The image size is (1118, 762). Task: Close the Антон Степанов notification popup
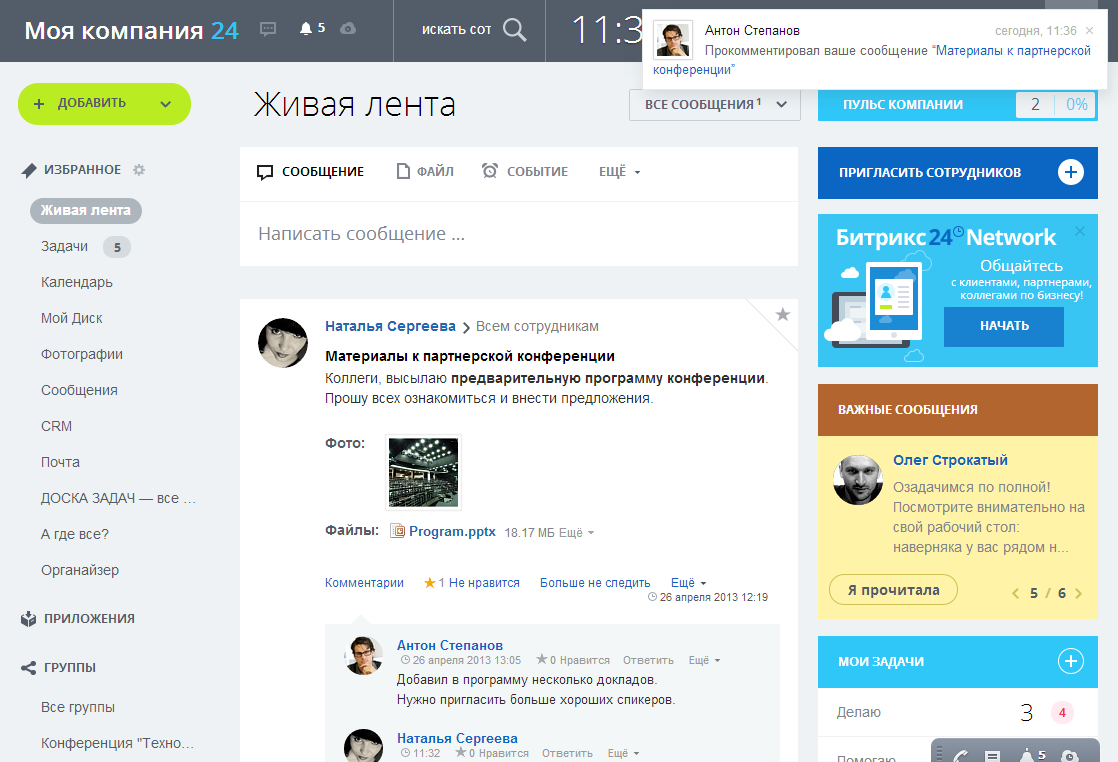[1089, 31]
